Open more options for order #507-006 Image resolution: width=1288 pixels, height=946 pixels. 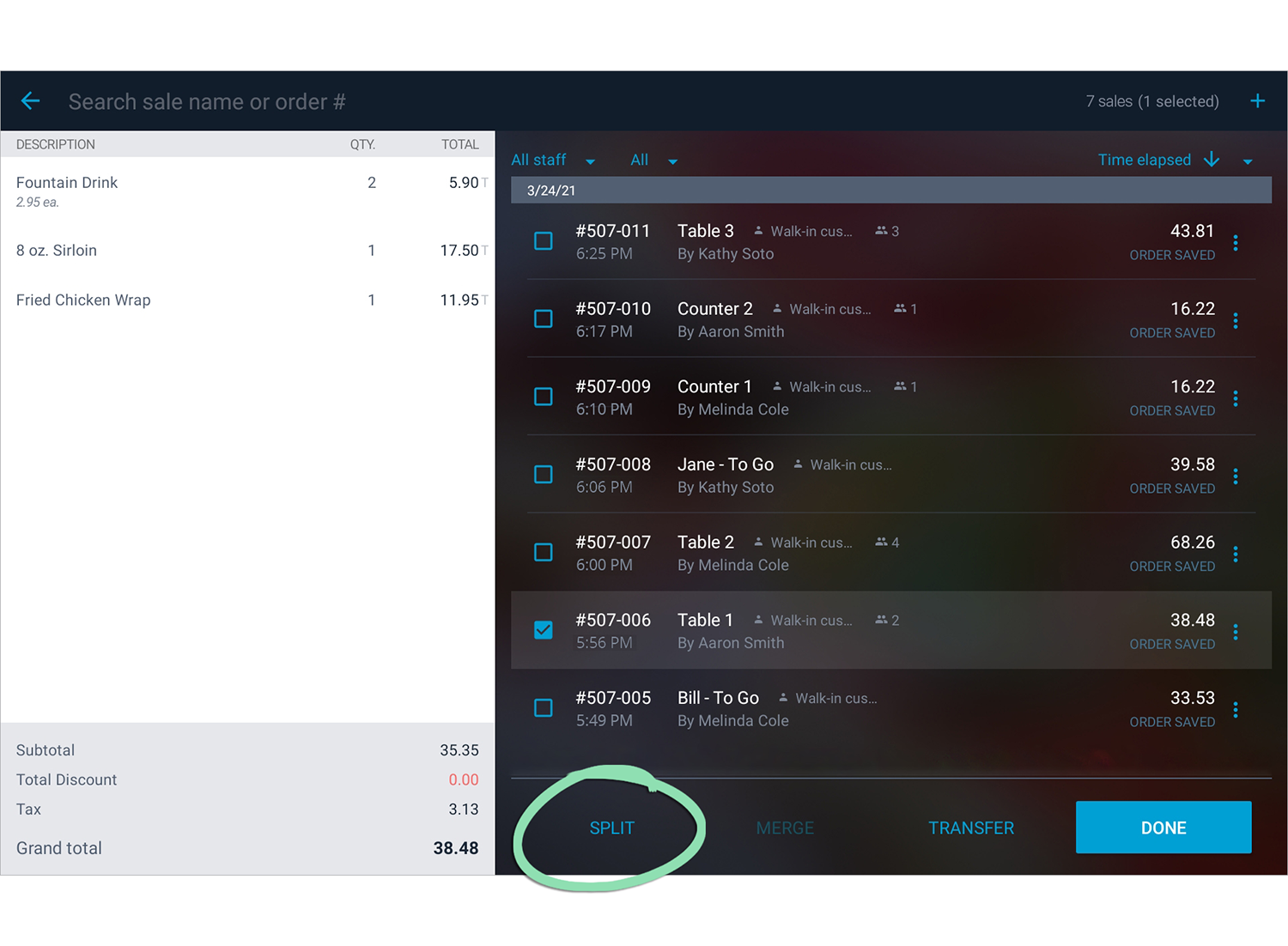[1236, 632]
